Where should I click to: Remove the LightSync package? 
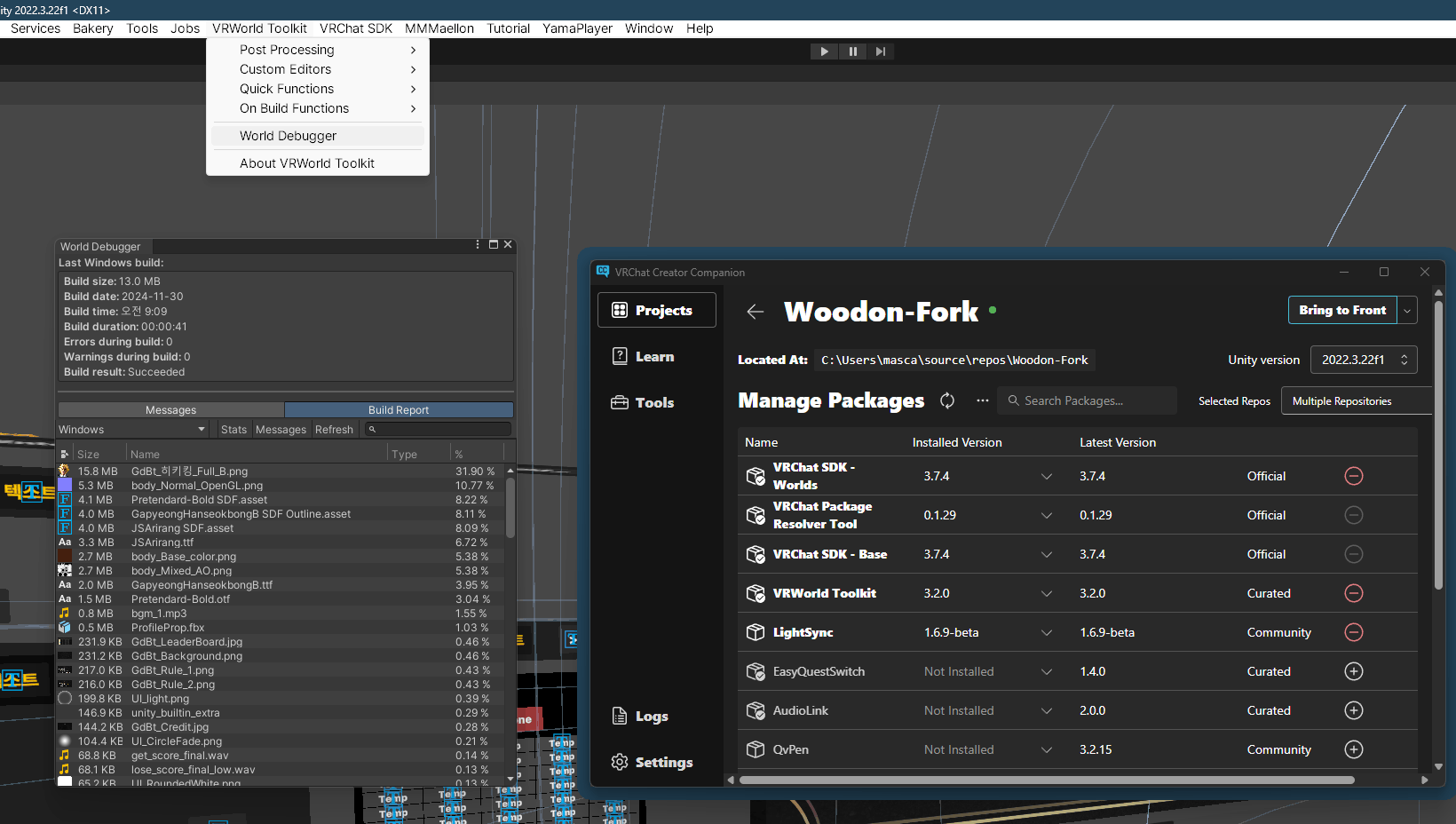(1354, 632)
